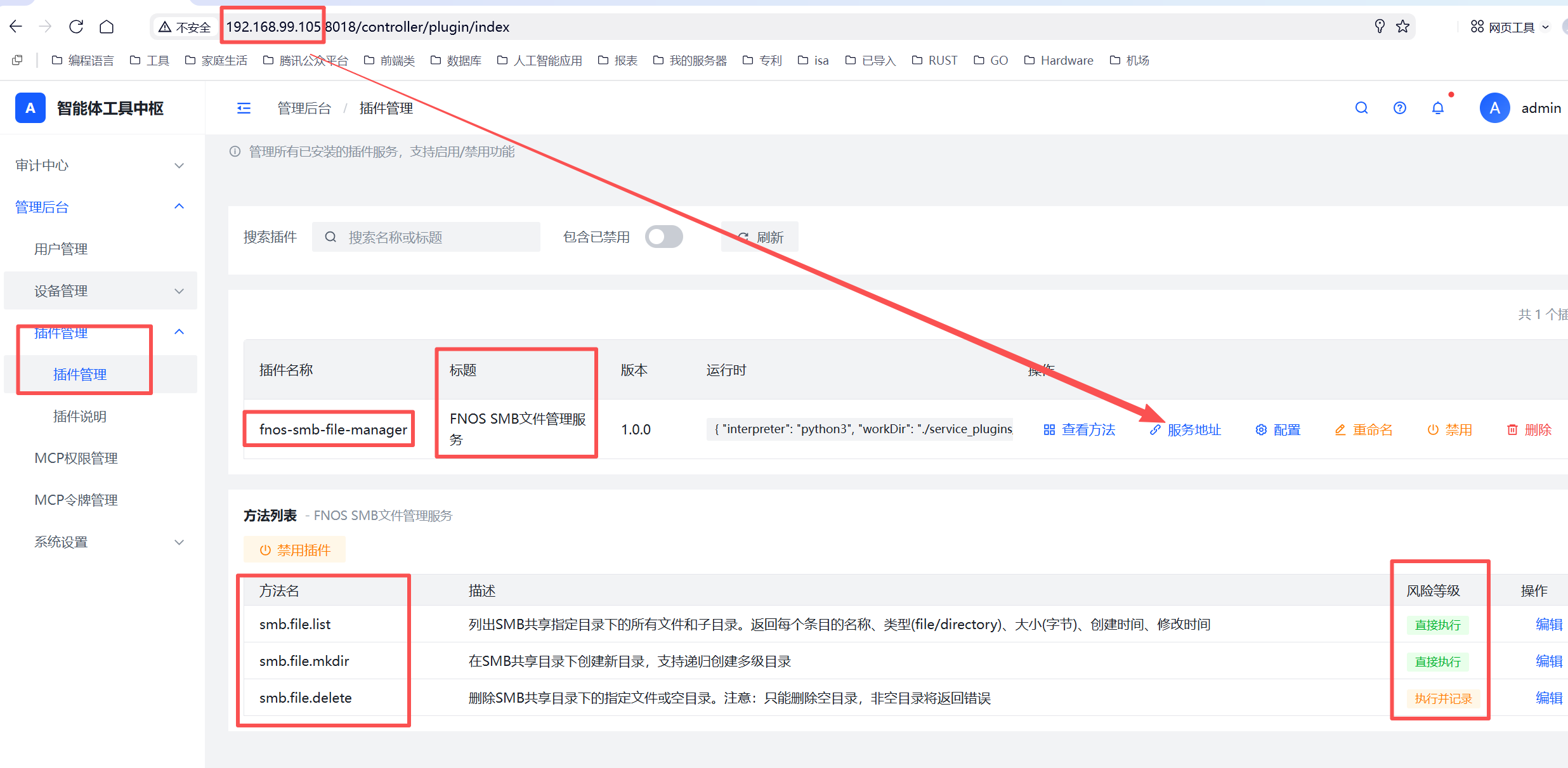Open the search magnifier in top header
Viewport: 1568px width, 768px height.
click(1361, 108)
